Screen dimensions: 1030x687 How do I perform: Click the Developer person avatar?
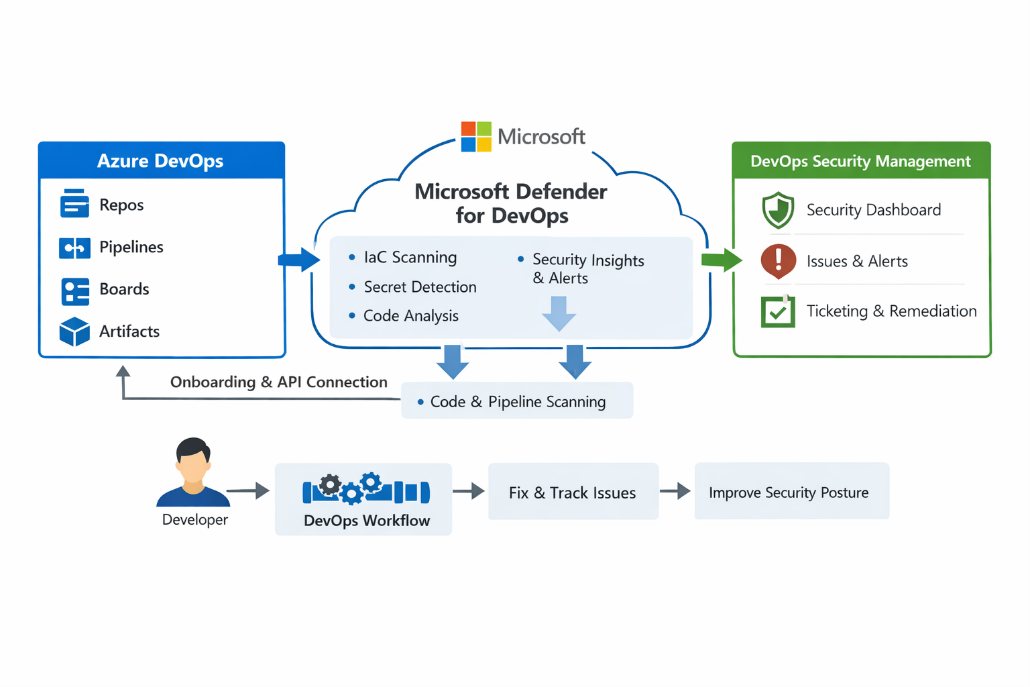tap(193, 472)
